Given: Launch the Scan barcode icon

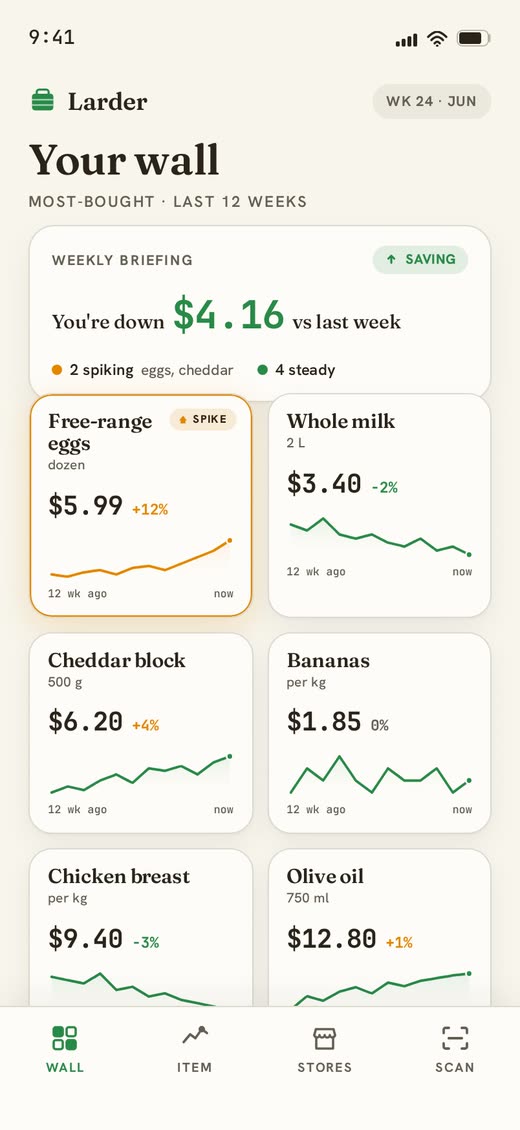Looking at the screenshot, I should click(x=454, y=1038).
